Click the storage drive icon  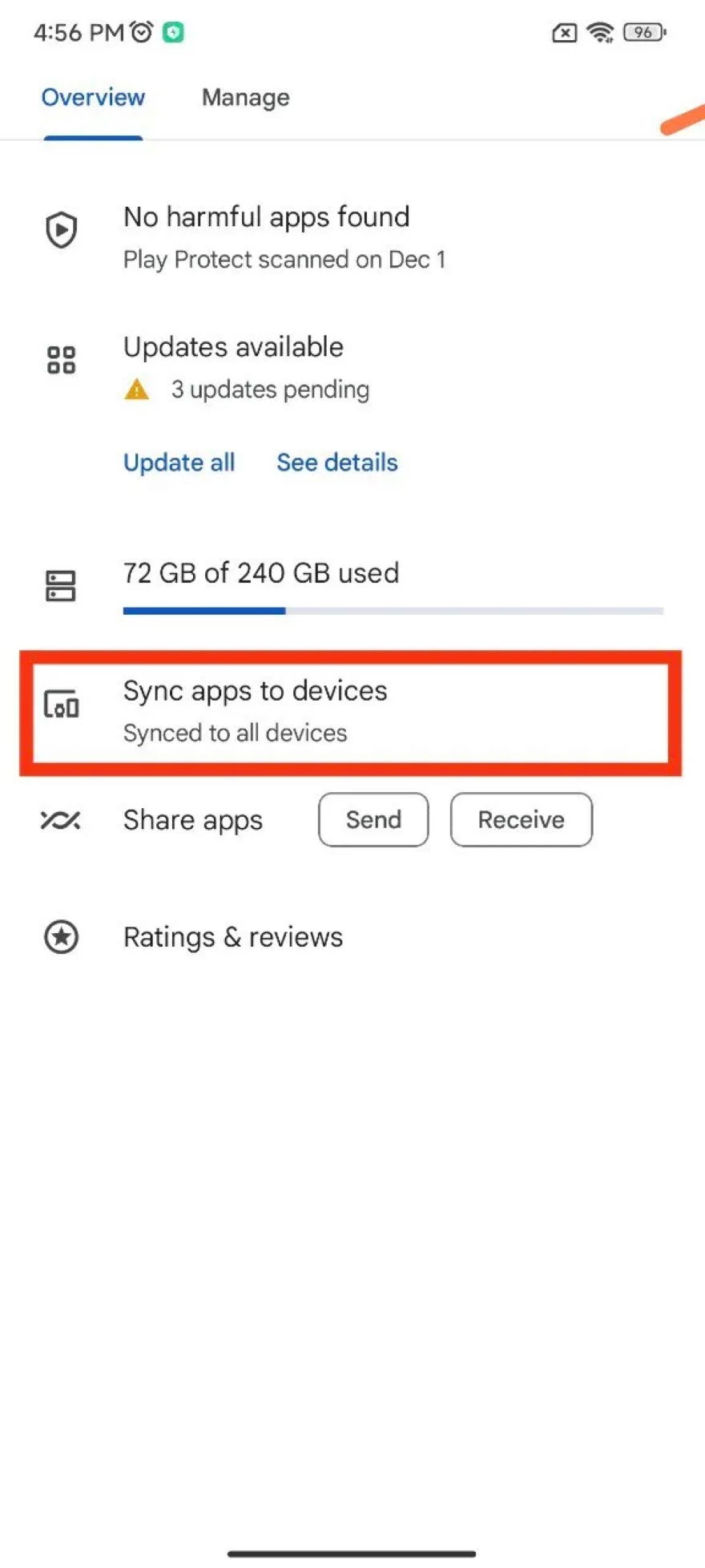[60, 585]
